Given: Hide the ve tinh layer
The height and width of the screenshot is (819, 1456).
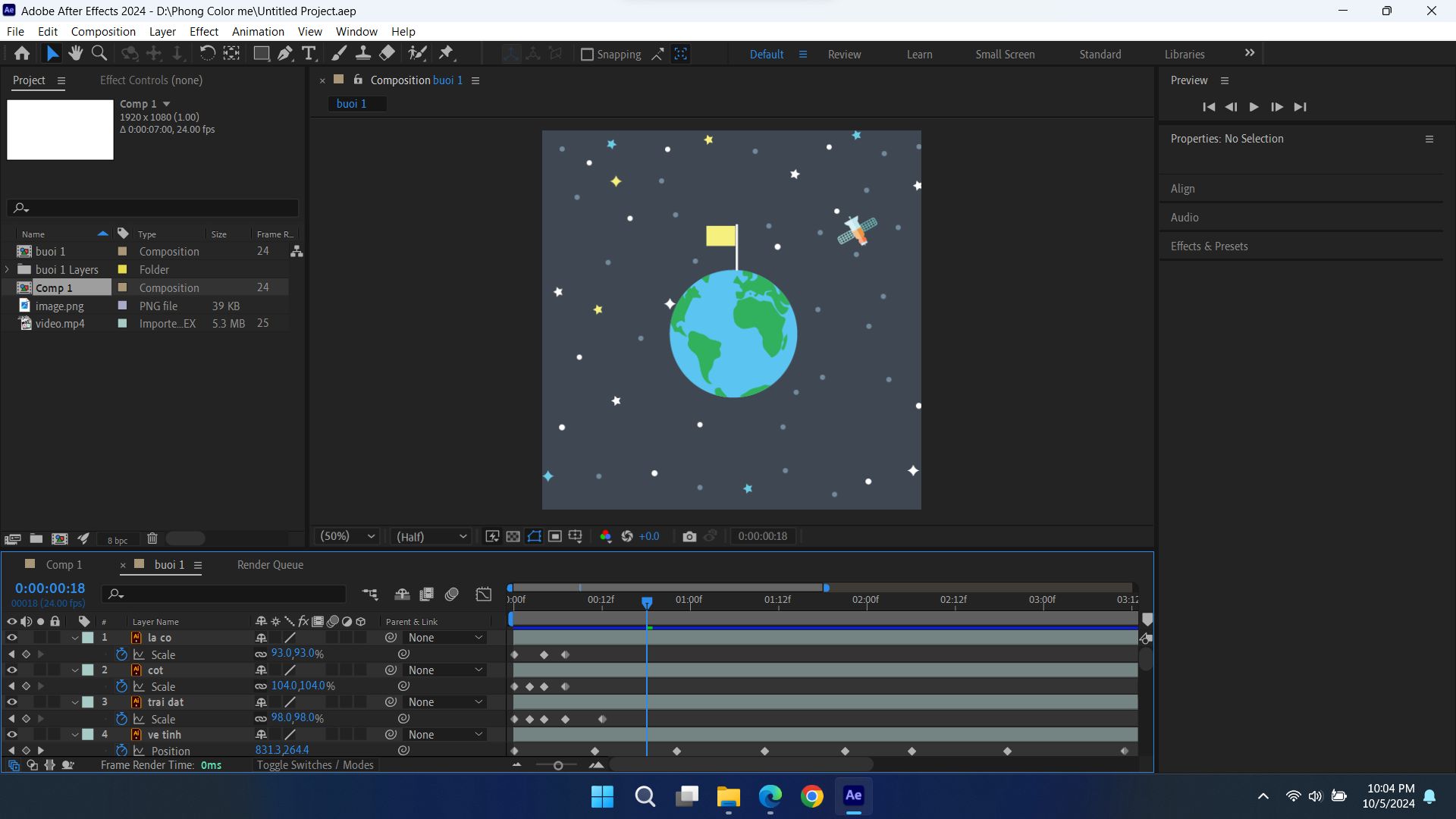Looking at the screenshot, I should point(12,735).
